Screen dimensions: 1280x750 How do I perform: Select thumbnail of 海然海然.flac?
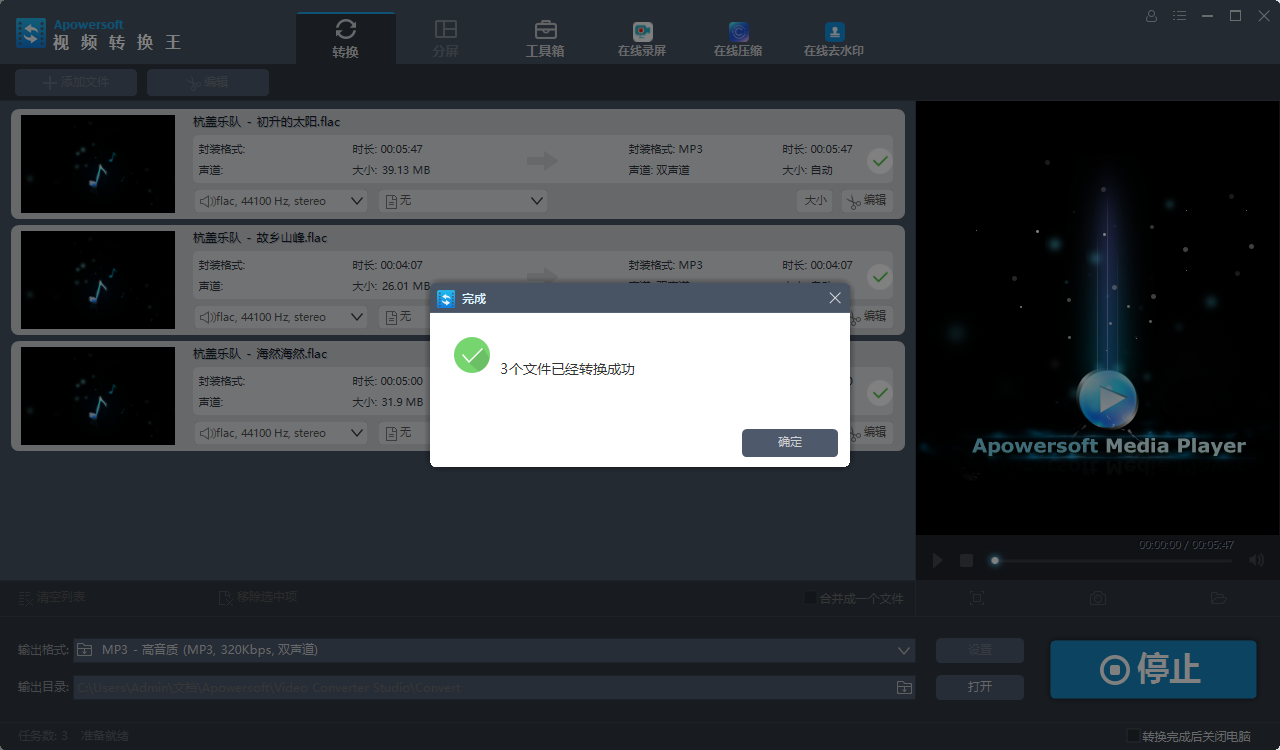(98, 396)
